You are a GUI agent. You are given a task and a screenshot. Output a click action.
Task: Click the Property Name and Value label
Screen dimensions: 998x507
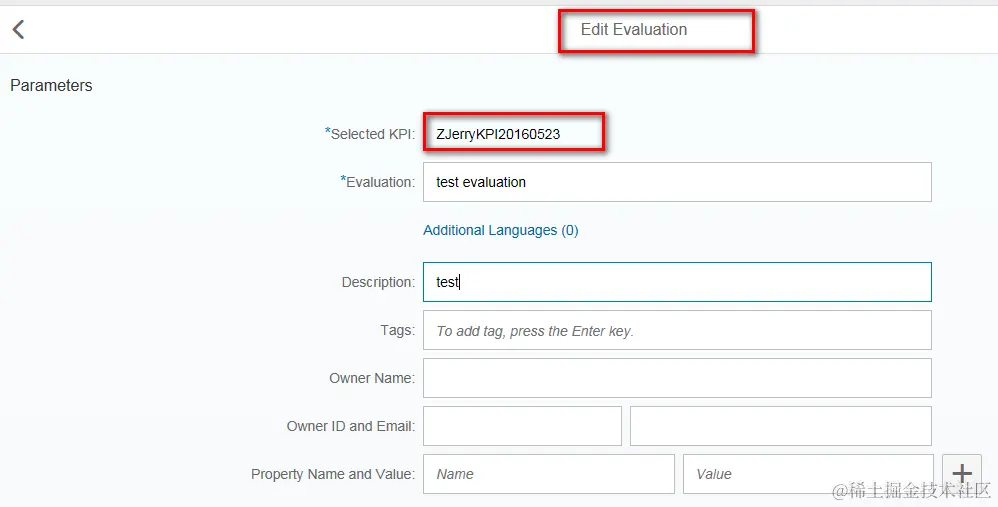point(332,474)
